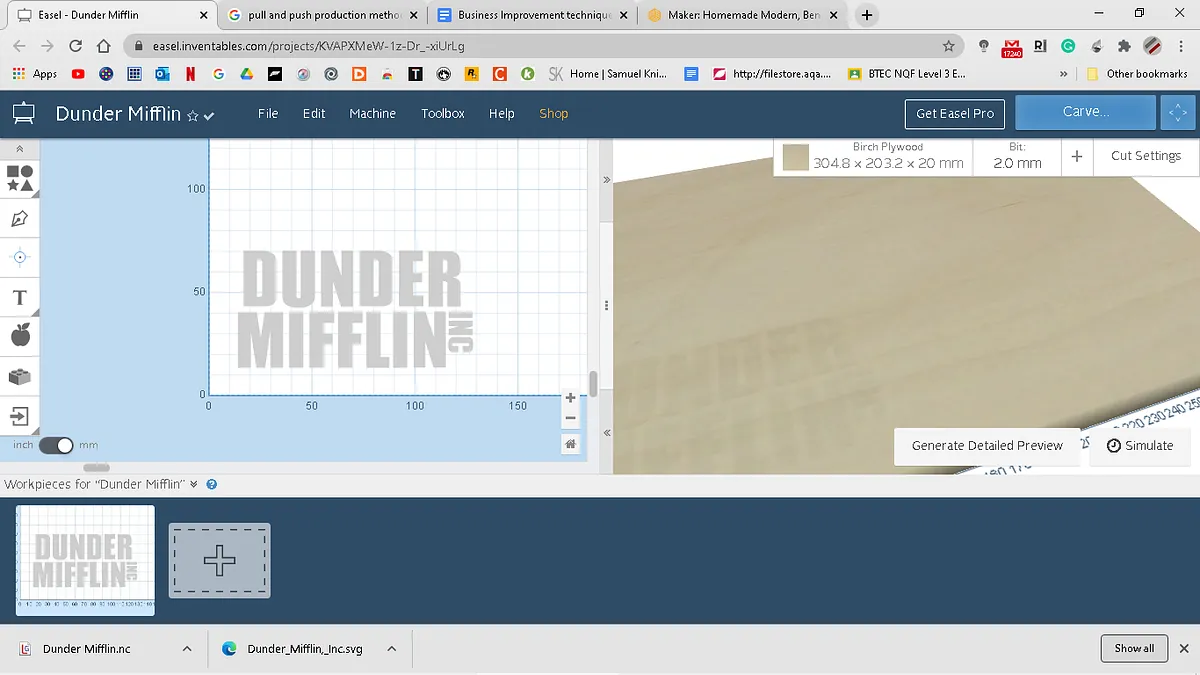
Task: Click the canvas horizontal scrollbar handle
Action: (x=96, y=468)
